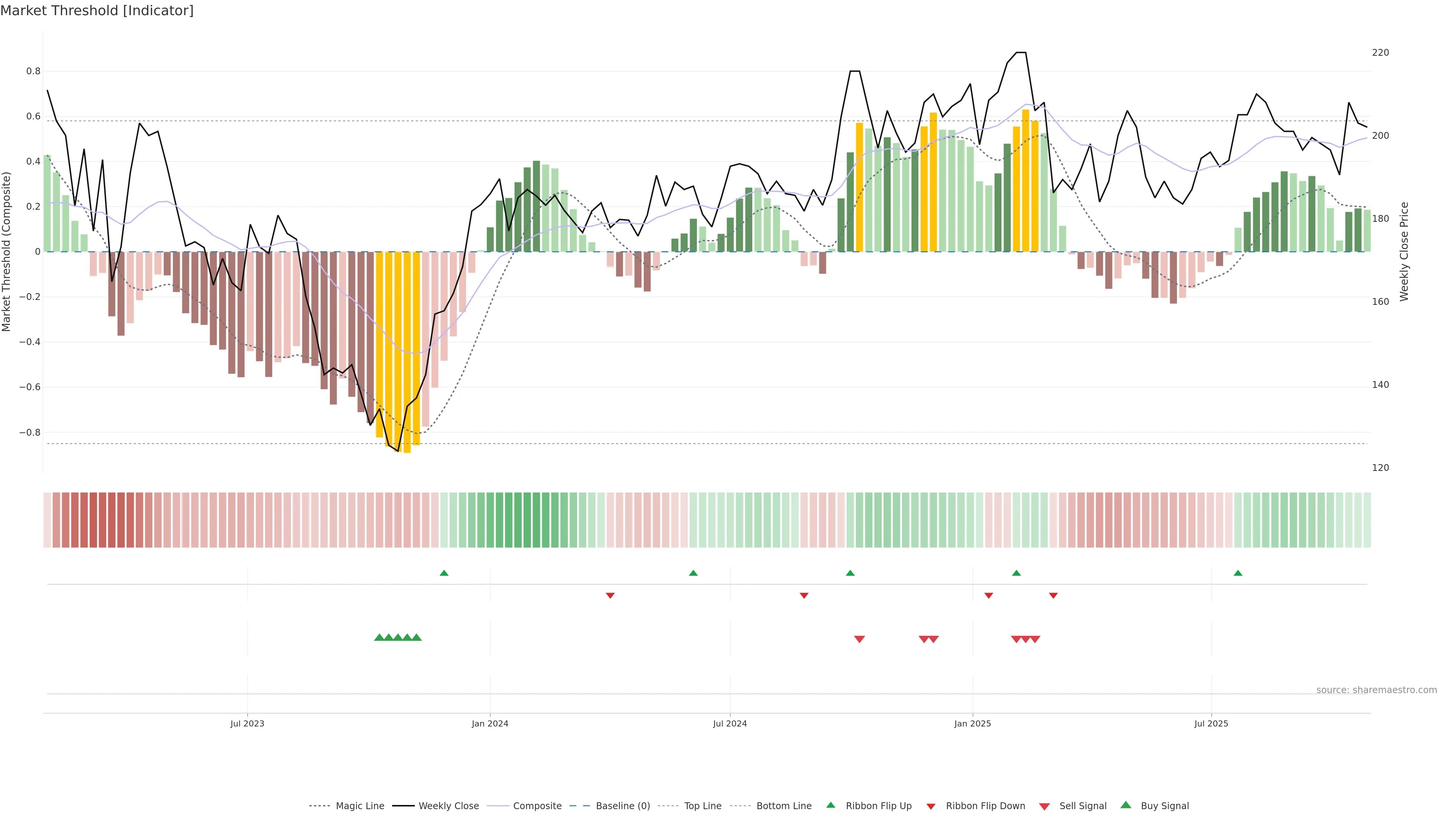1456x819 pixels.
Task: Click the Market Threshold [Indicator] title
Action: click(x=97, y=11)
